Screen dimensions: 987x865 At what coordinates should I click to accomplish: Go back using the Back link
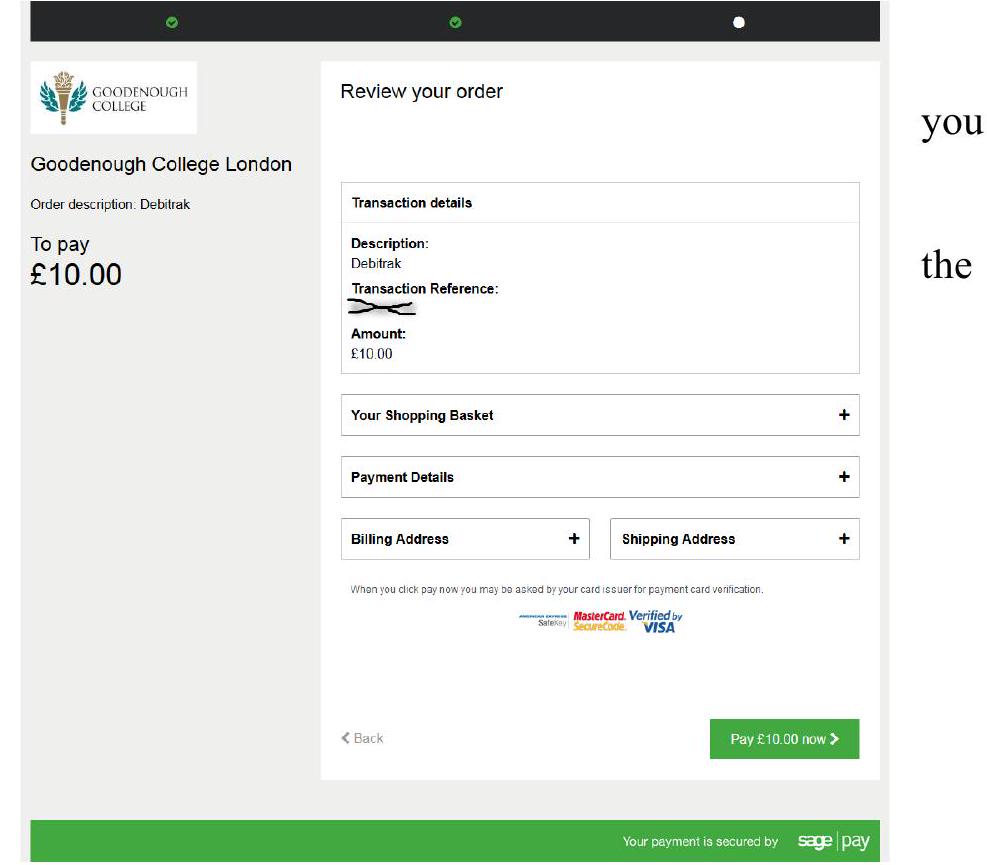click(x=362, y=738)
